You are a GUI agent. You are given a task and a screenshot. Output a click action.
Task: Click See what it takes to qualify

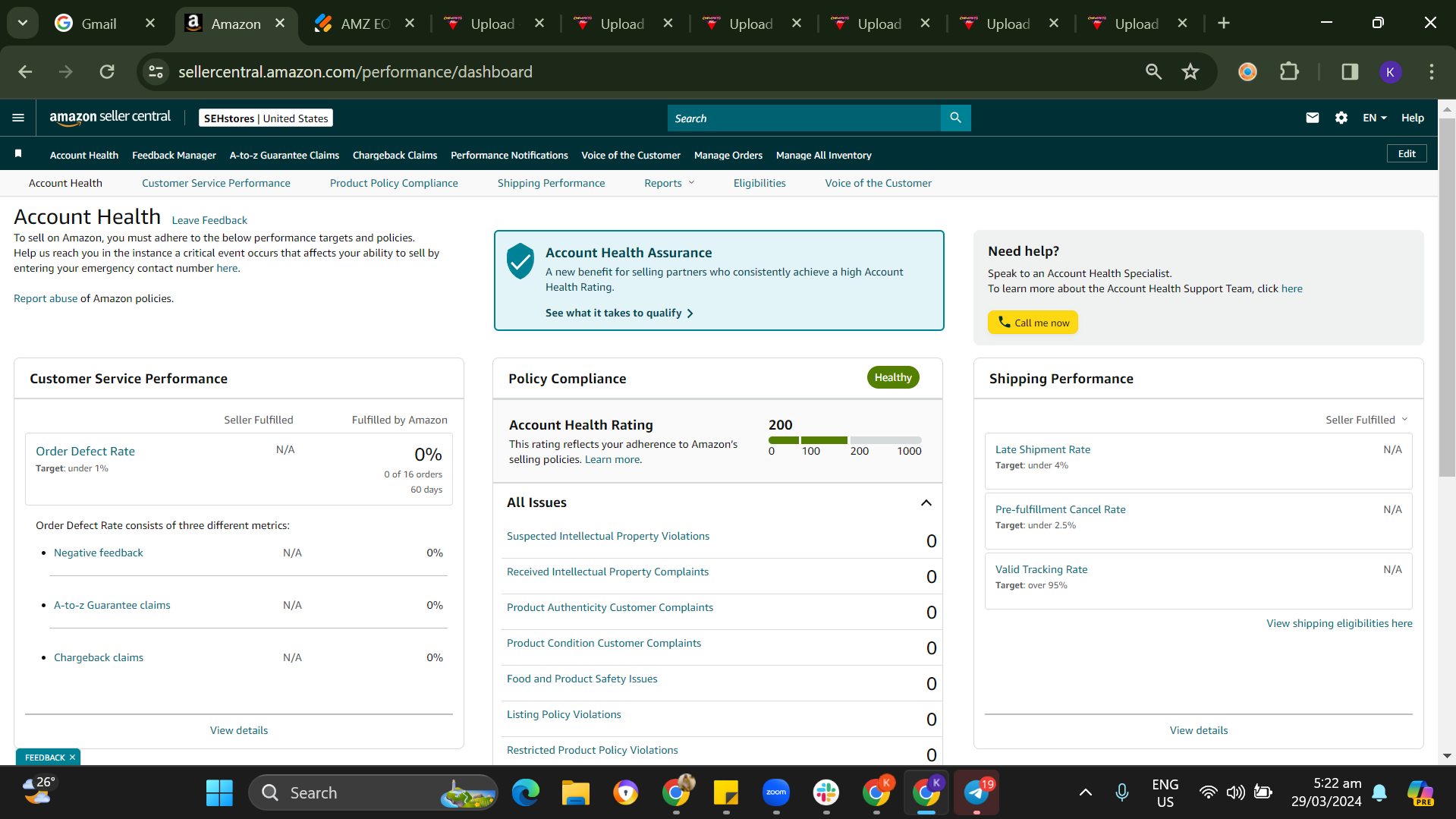(x=619, y=313)
